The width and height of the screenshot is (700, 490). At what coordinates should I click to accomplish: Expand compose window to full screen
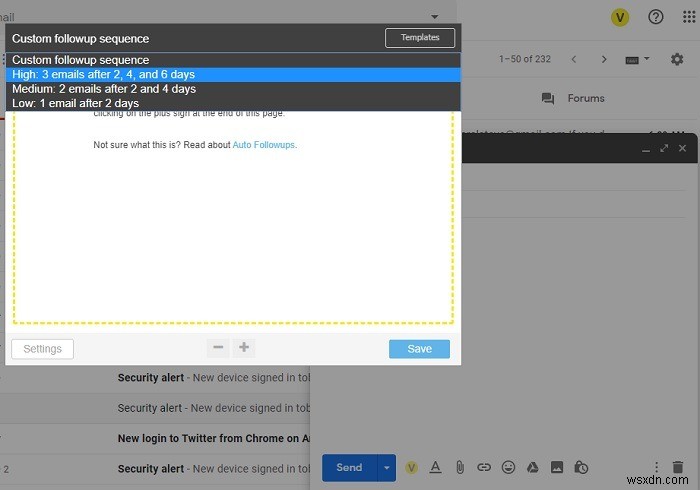click(x=664, y=148)
